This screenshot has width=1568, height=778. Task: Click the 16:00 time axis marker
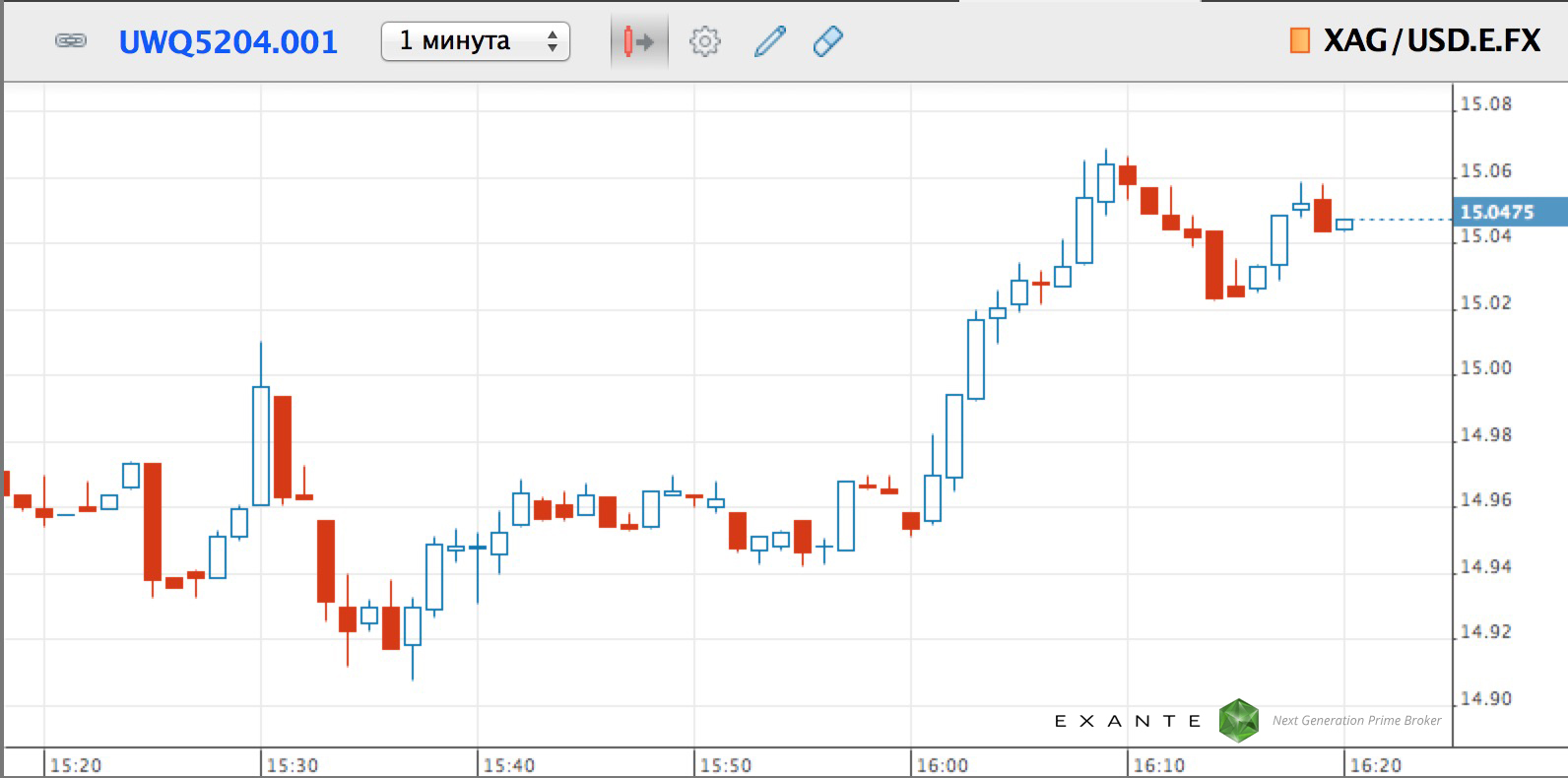tap(942, 765)
